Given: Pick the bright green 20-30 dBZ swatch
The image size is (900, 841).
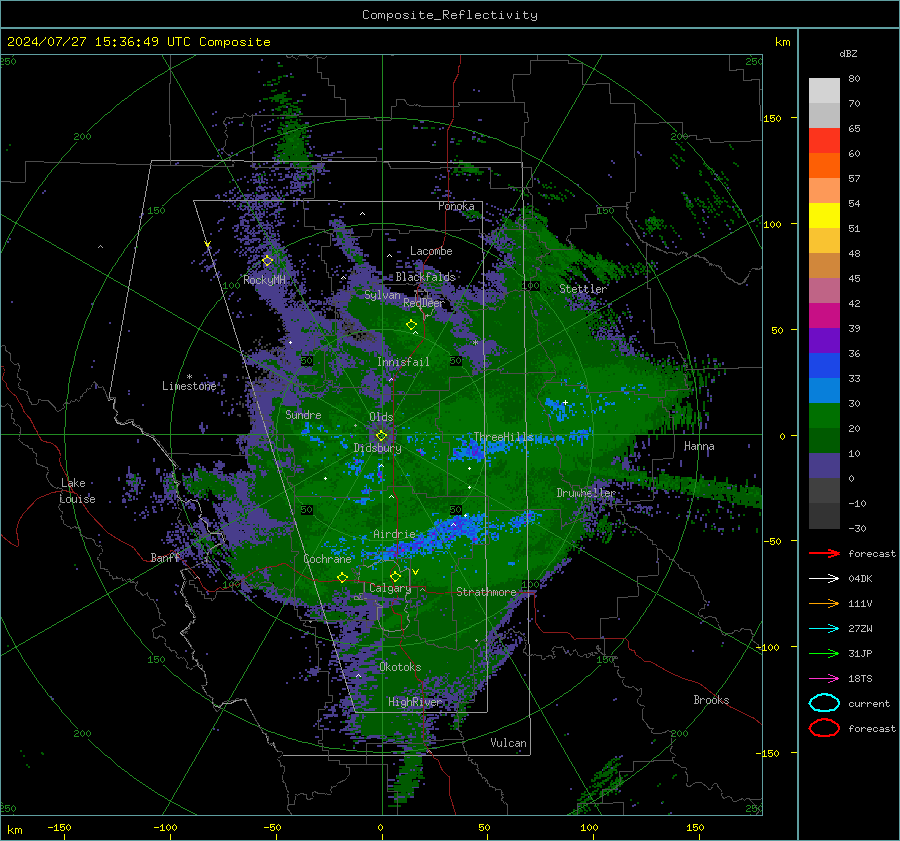Looking at the screenshot, I should (x=824, y=415).
